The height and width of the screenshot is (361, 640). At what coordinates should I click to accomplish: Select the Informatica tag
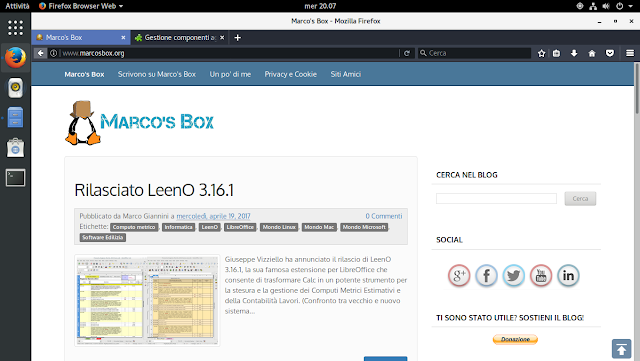point(178,227)
